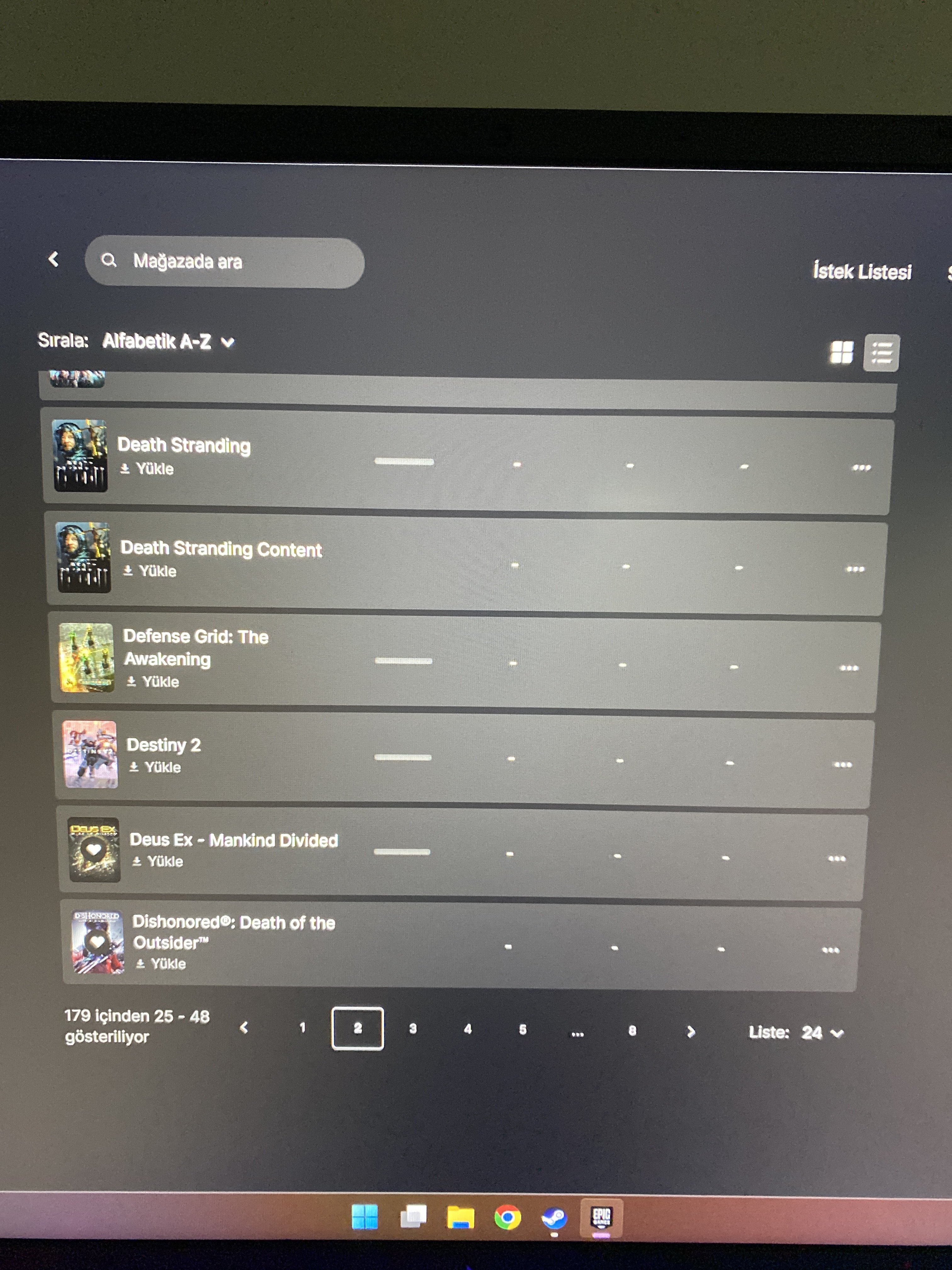
Task: Open options menu for Death Stranding
Action: pos(861,468)
